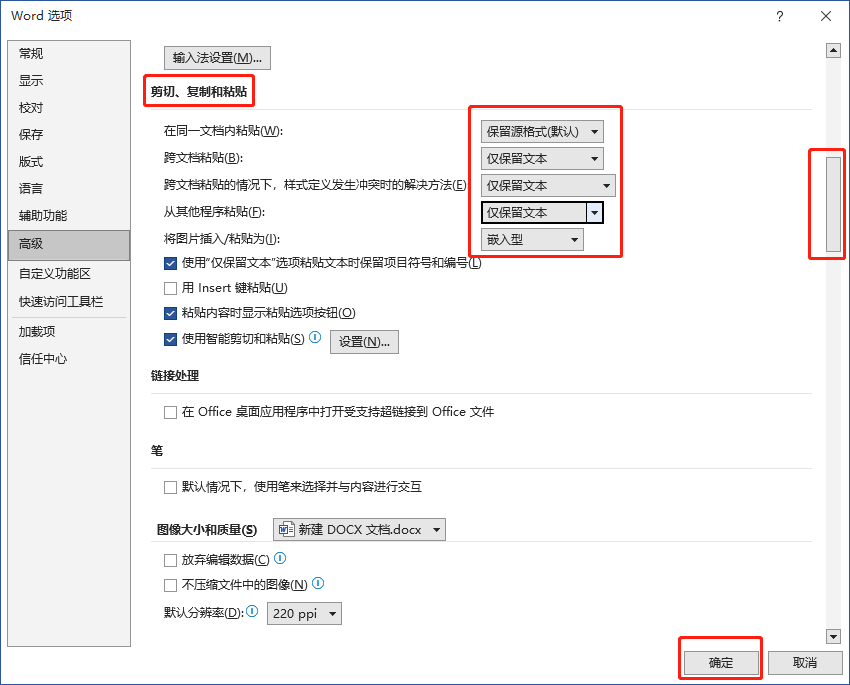Click info icon next to 不压缩文件中的图像
This screenshot has width=850, height=685.
pos(319,583)
